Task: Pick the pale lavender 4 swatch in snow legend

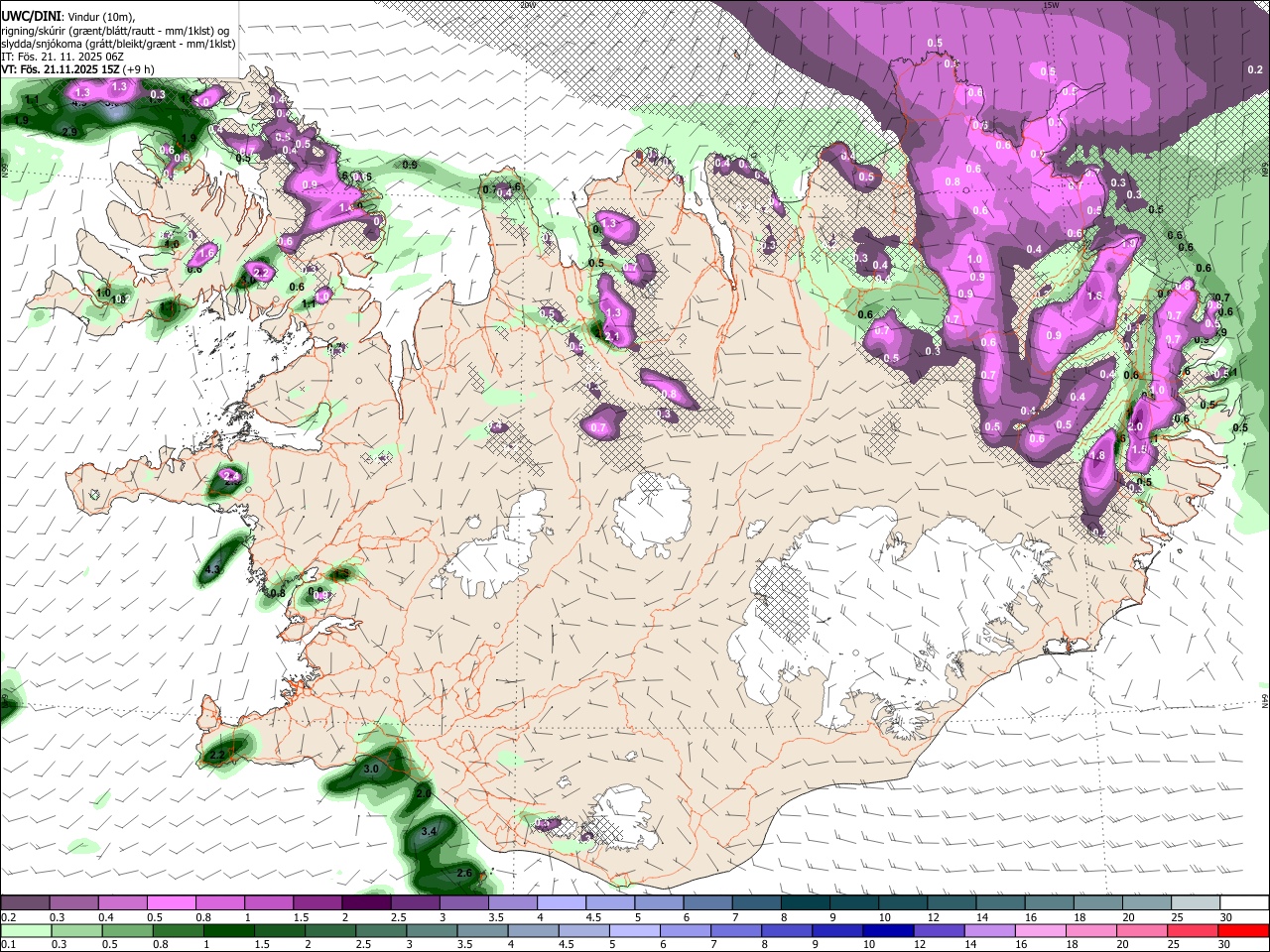Action: 562,903
